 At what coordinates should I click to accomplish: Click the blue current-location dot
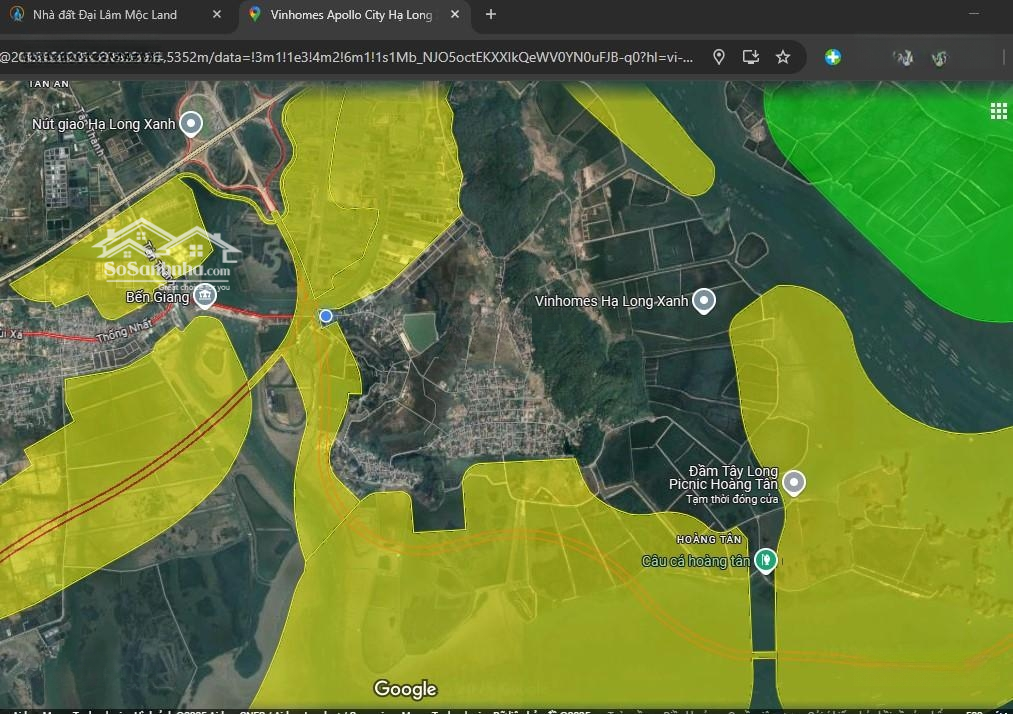(x=326, y=316)
